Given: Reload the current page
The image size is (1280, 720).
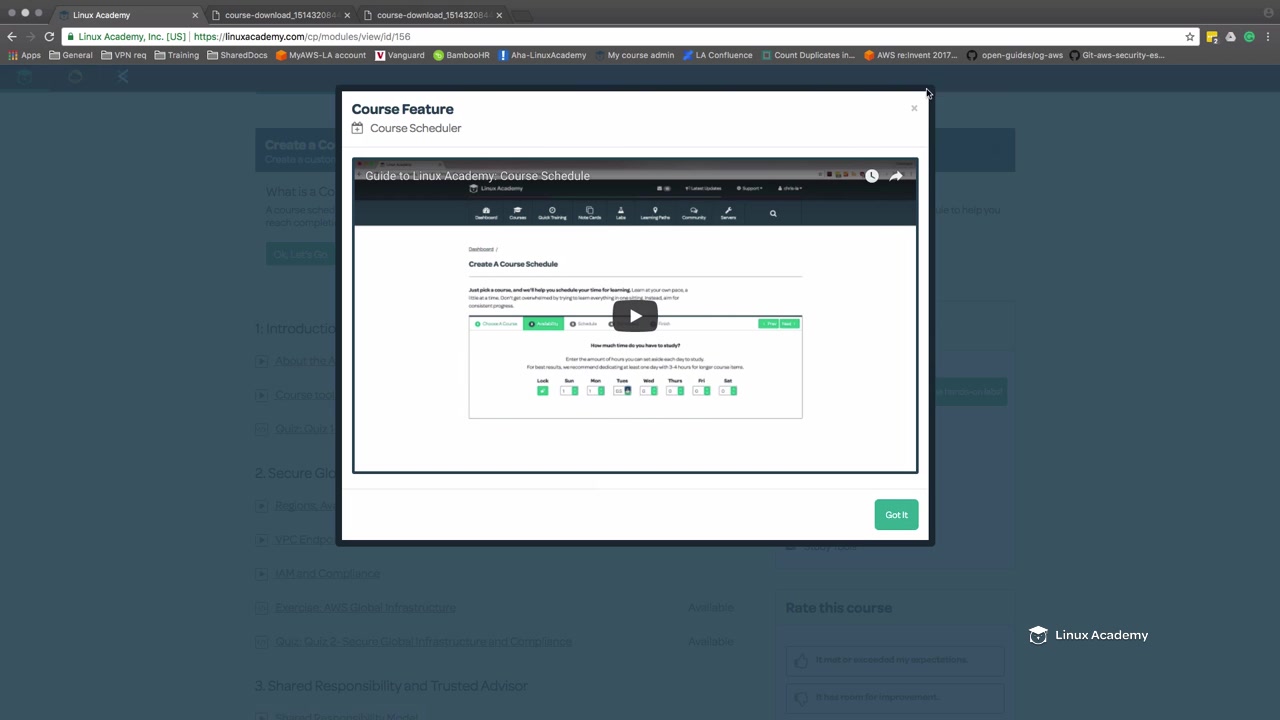Looking at the screenshot, I should [x=49, y=36].
